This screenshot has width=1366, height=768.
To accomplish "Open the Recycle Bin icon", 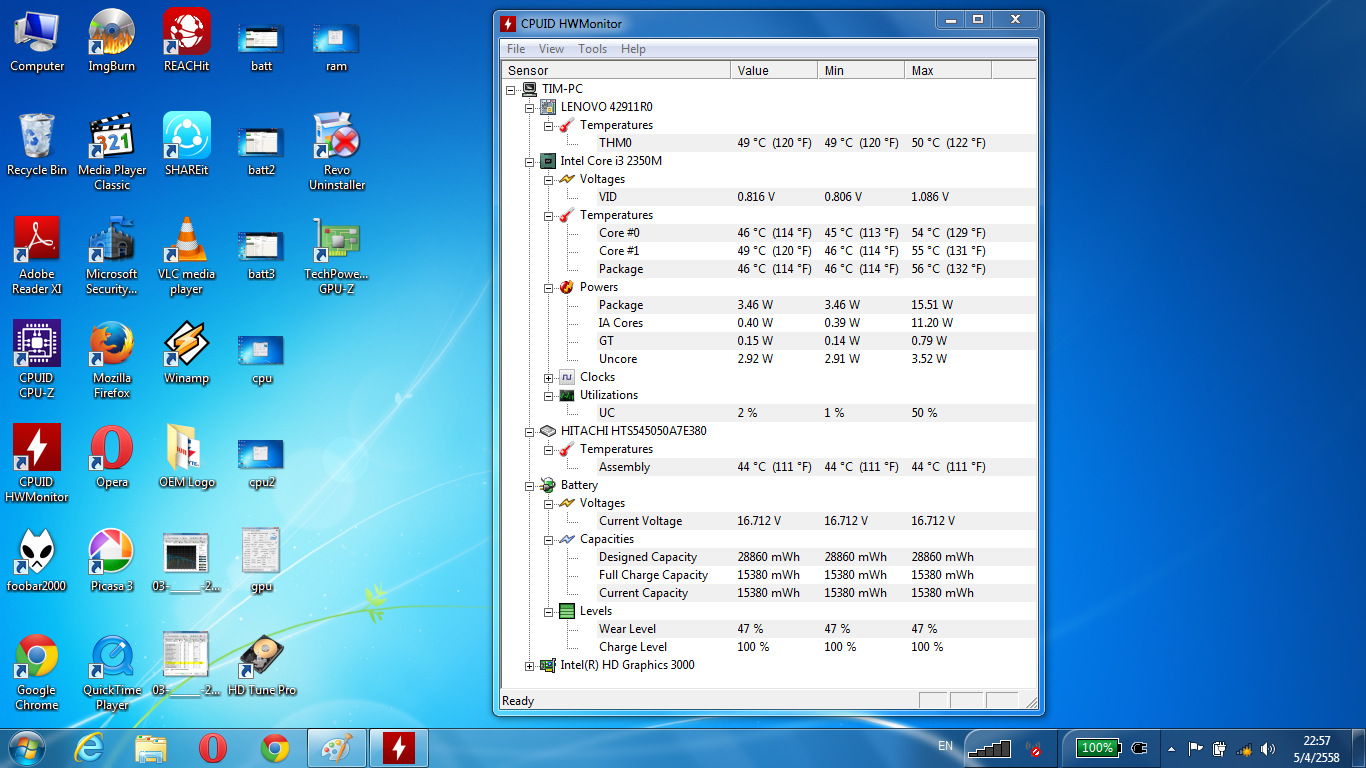I will coord(37,144).
